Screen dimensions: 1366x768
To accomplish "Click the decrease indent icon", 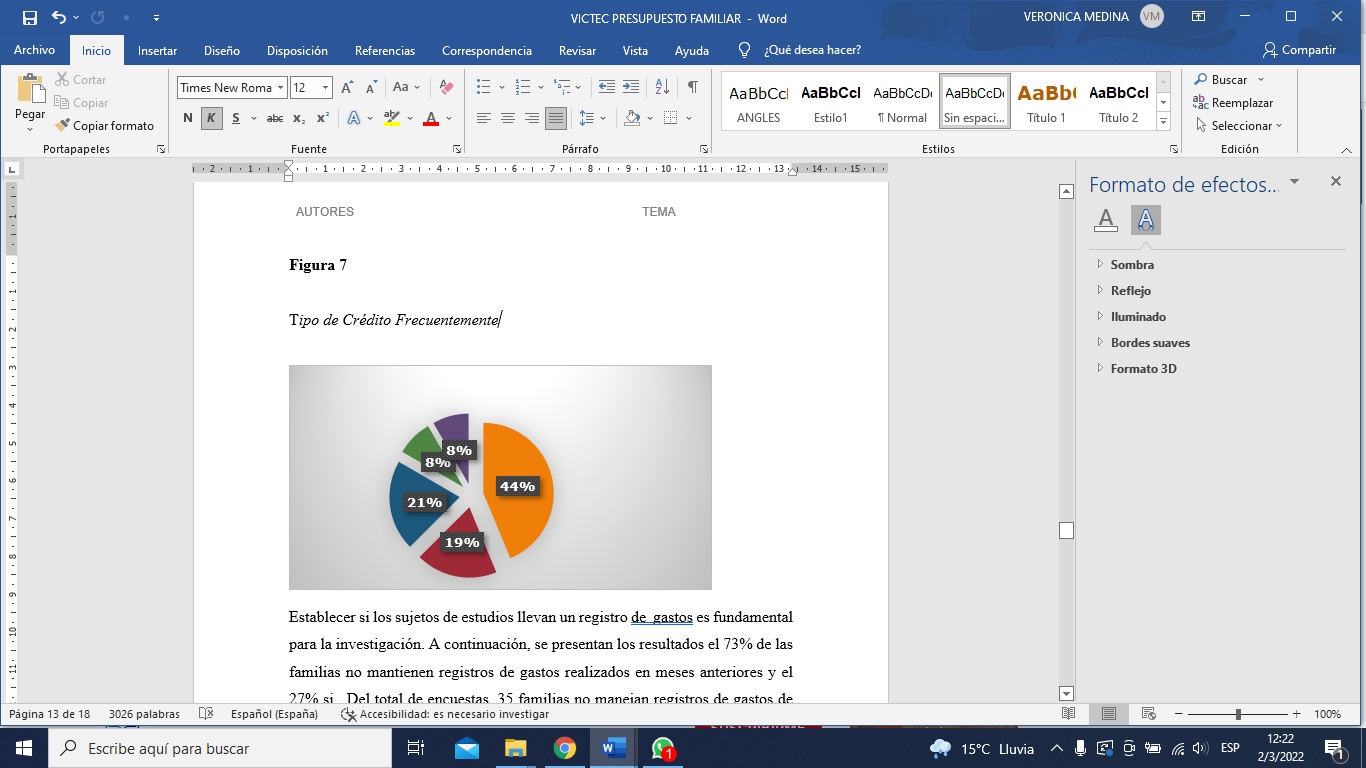I will coord(606,87).
